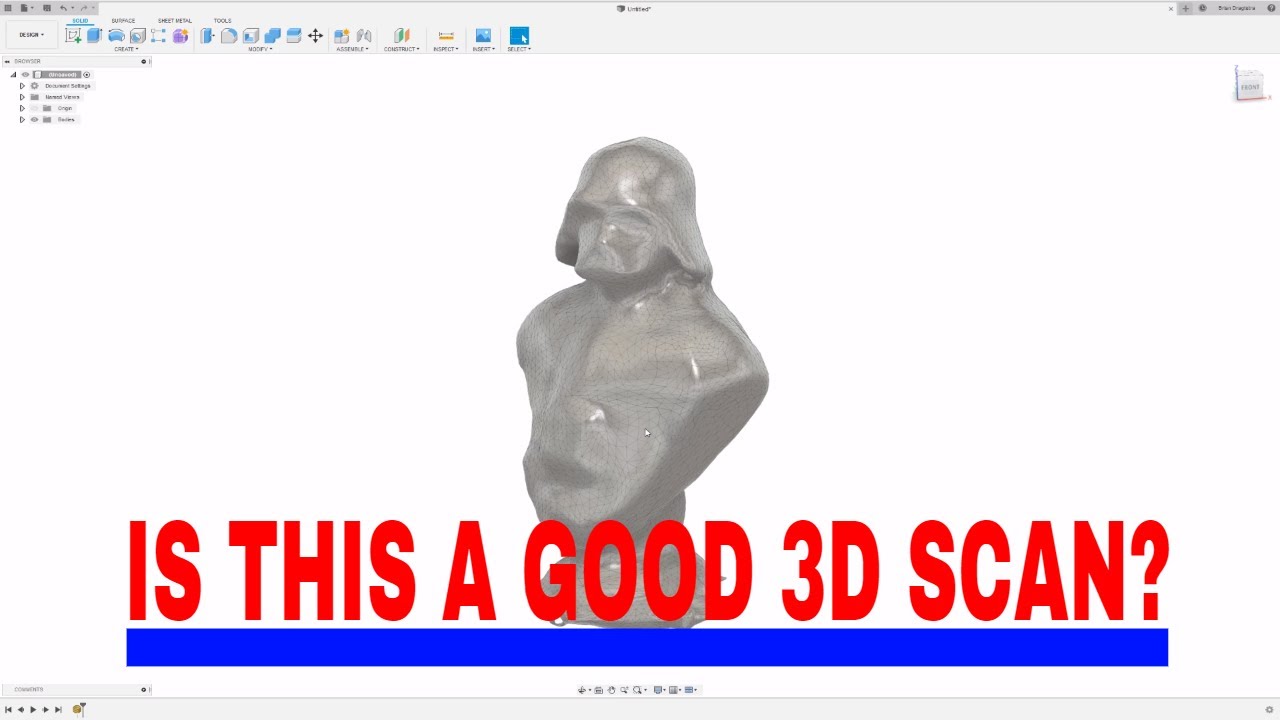The width and height of the screenshot is (1280, 720).
Task: Select the Measure tool
Action: pyautogui.click(x=446, y=36)
